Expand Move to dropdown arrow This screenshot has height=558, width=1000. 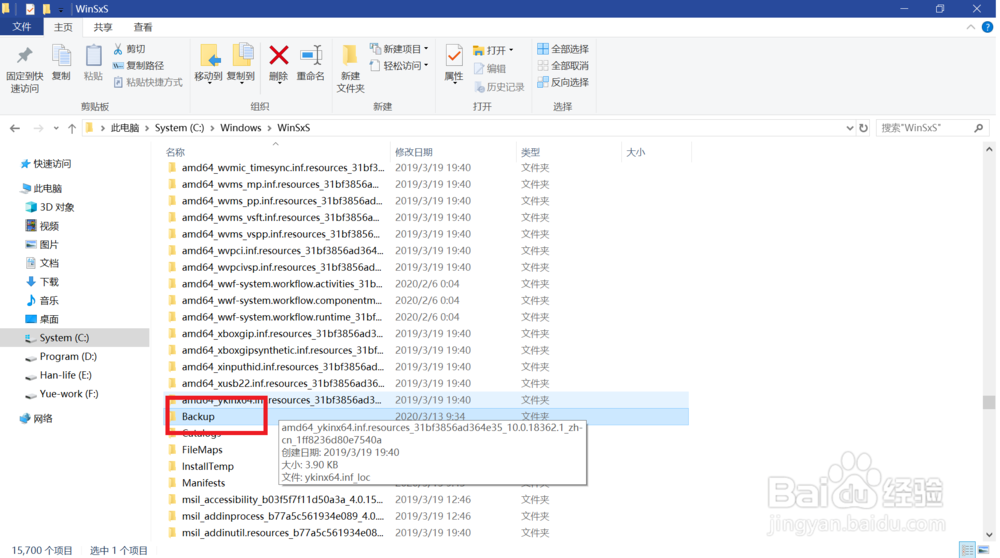[209, 82]
